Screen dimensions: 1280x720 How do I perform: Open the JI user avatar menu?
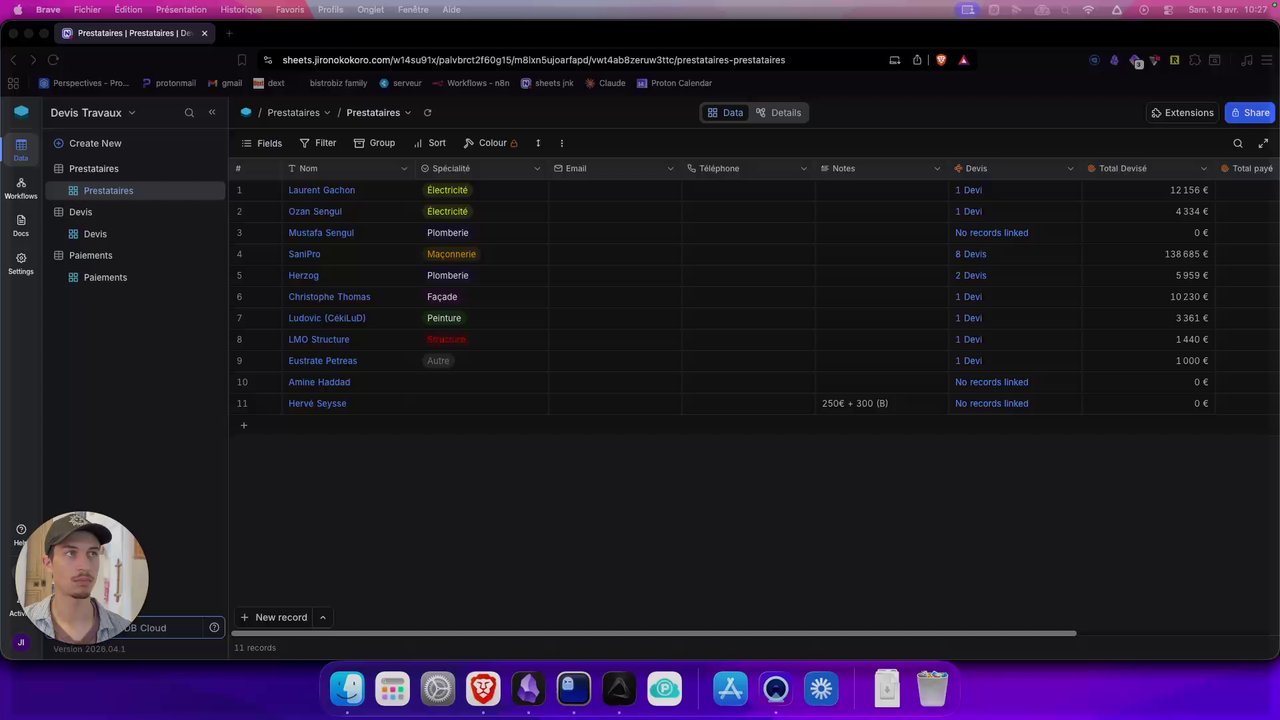click(21, 642)
